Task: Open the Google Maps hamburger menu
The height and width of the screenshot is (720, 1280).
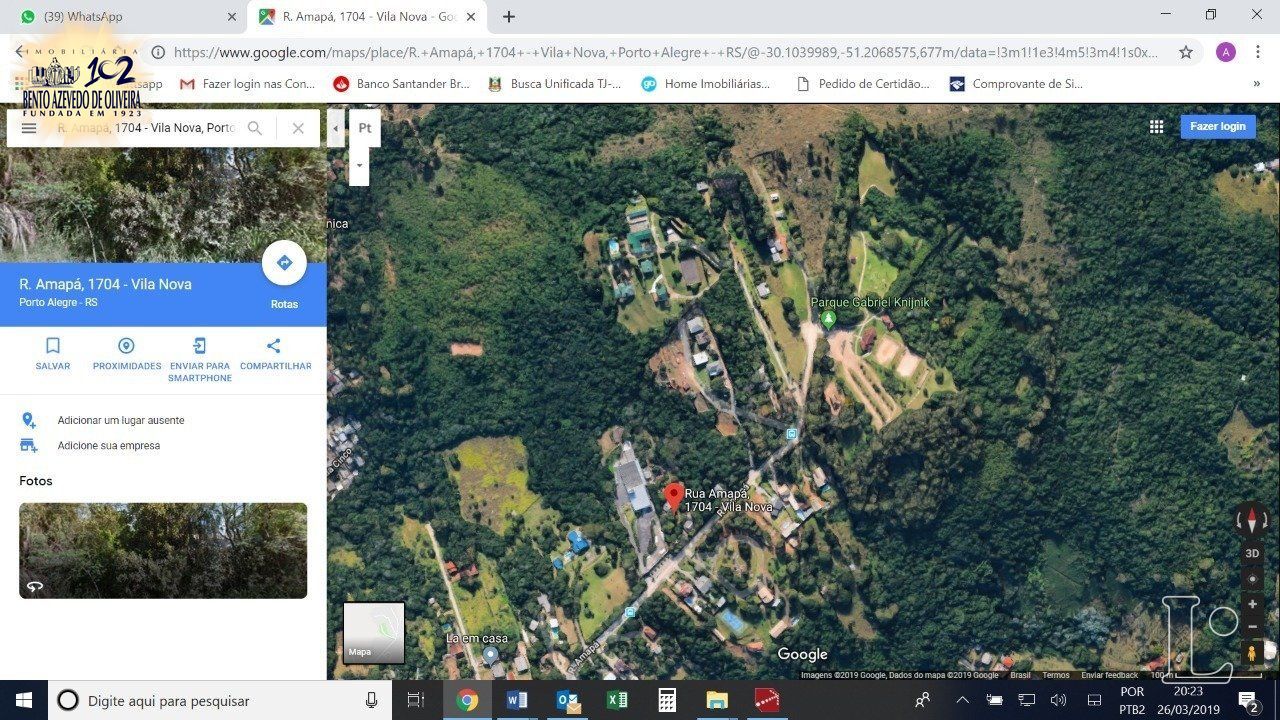Action: point(29,128)
